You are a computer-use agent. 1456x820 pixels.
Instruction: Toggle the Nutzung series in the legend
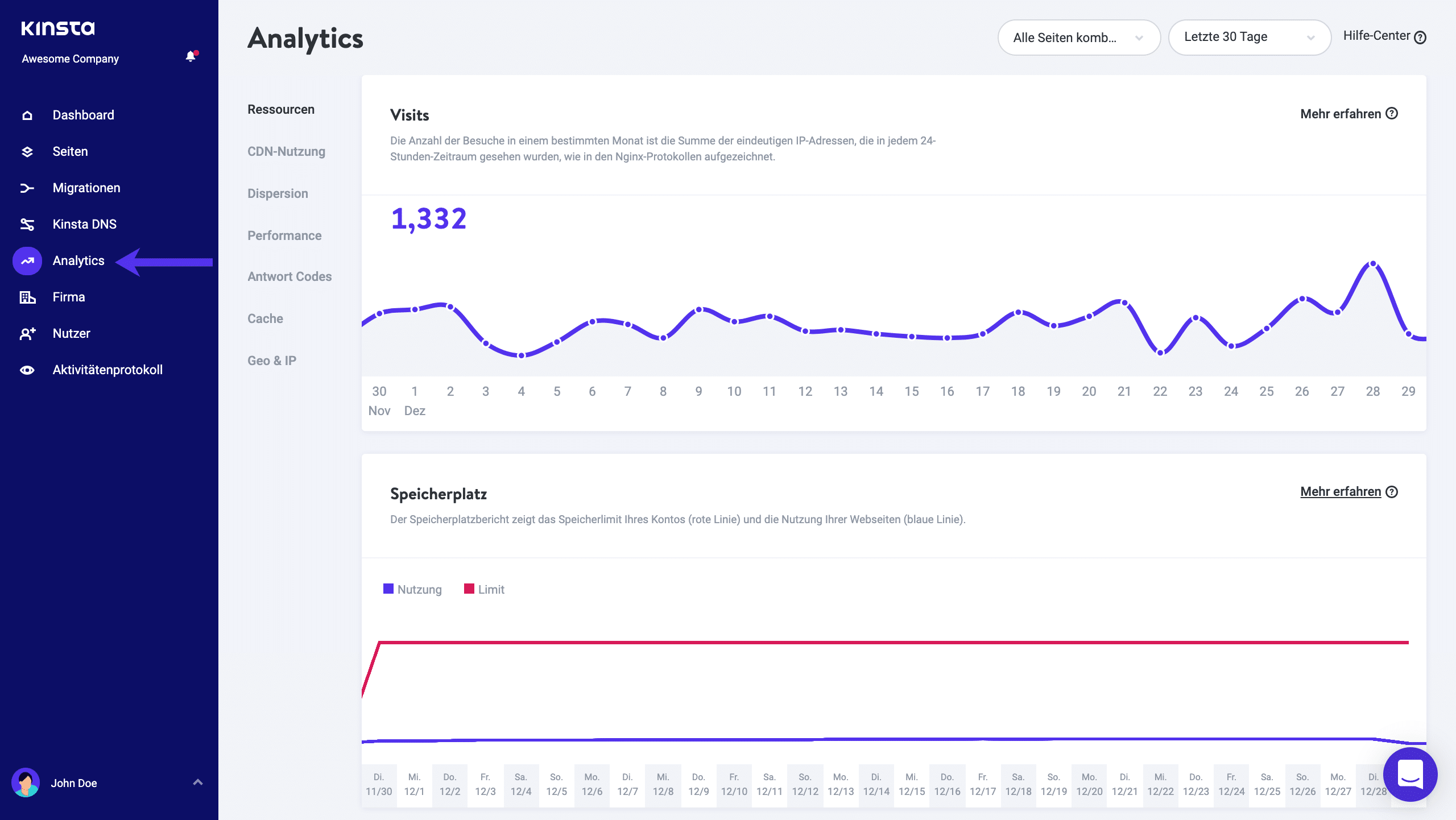point(419,589)
